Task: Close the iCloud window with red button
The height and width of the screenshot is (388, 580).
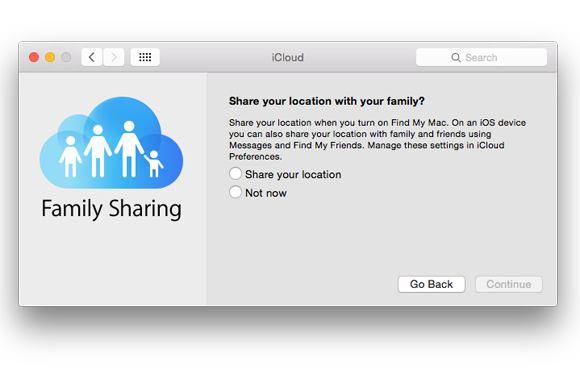Action: click(34, 57)
